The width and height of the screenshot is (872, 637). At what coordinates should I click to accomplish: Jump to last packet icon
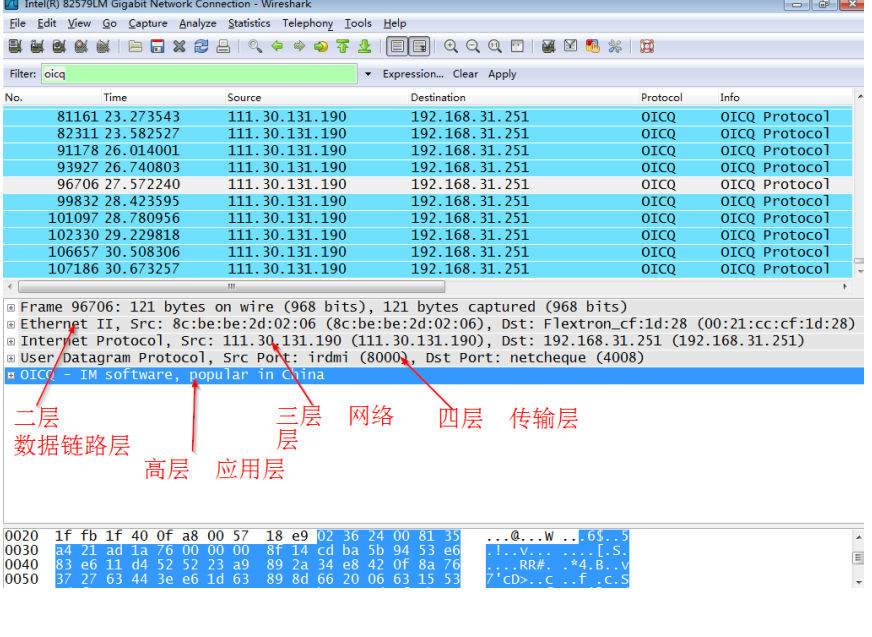(365, 46)
